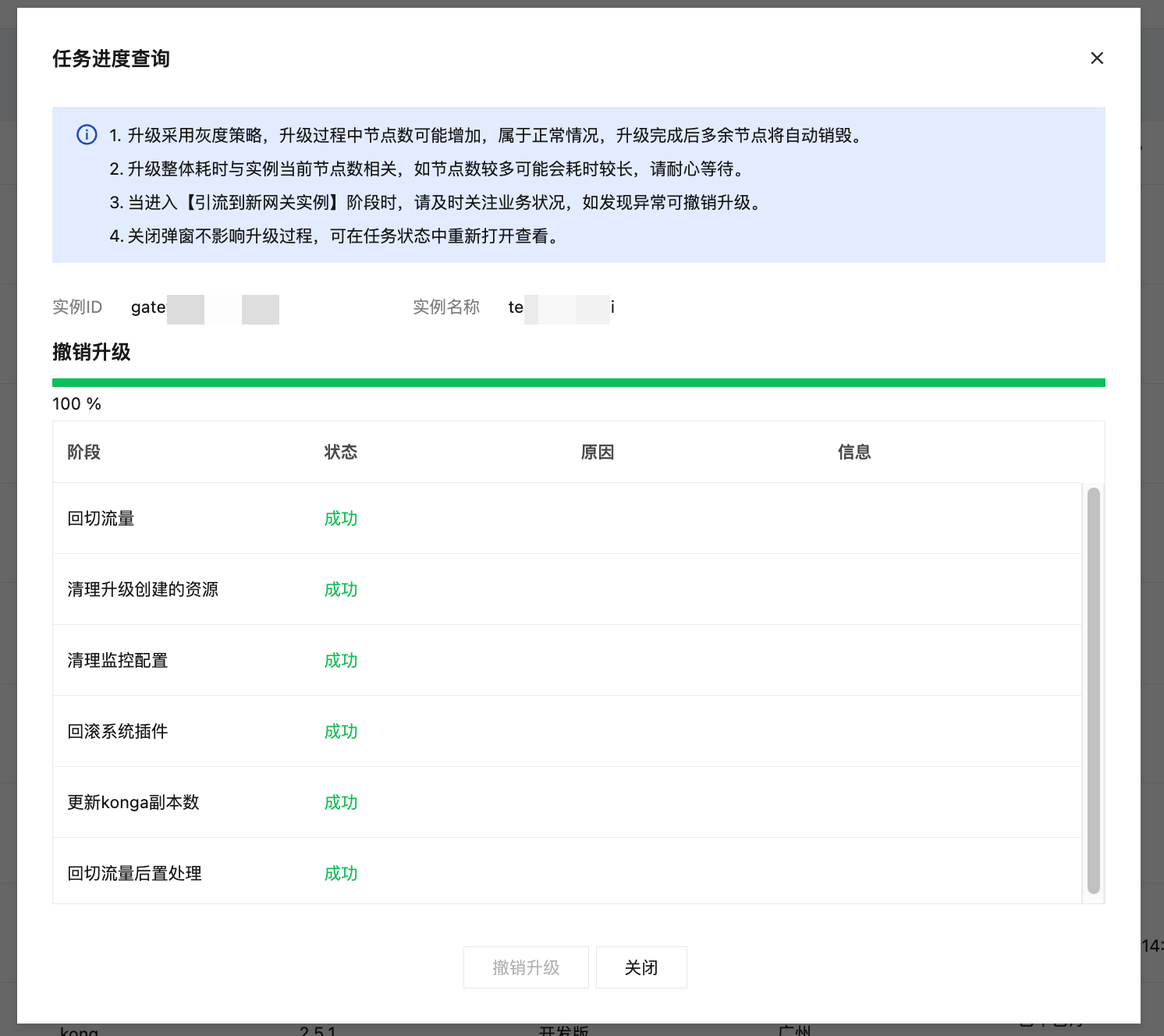Image resolution: width=1164 pixels, height=1036 pixels.
Task: Select the 回切流量 stage row
Action: [x=567, y=519]
